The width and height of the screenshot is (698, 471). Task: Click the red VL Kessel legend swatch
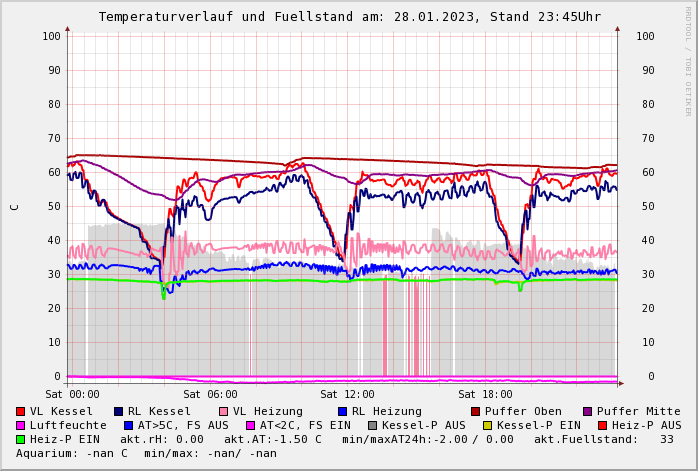coord(21,411)
